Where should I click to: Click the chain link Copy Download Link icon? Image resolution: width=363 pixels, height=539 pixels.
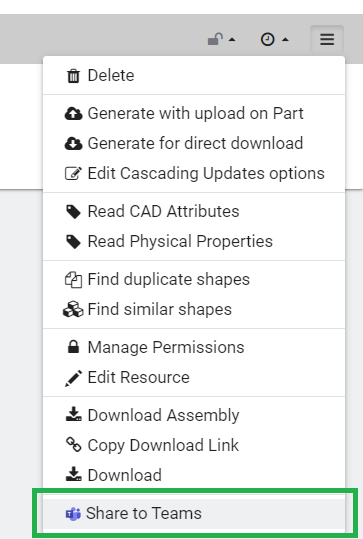73,444
